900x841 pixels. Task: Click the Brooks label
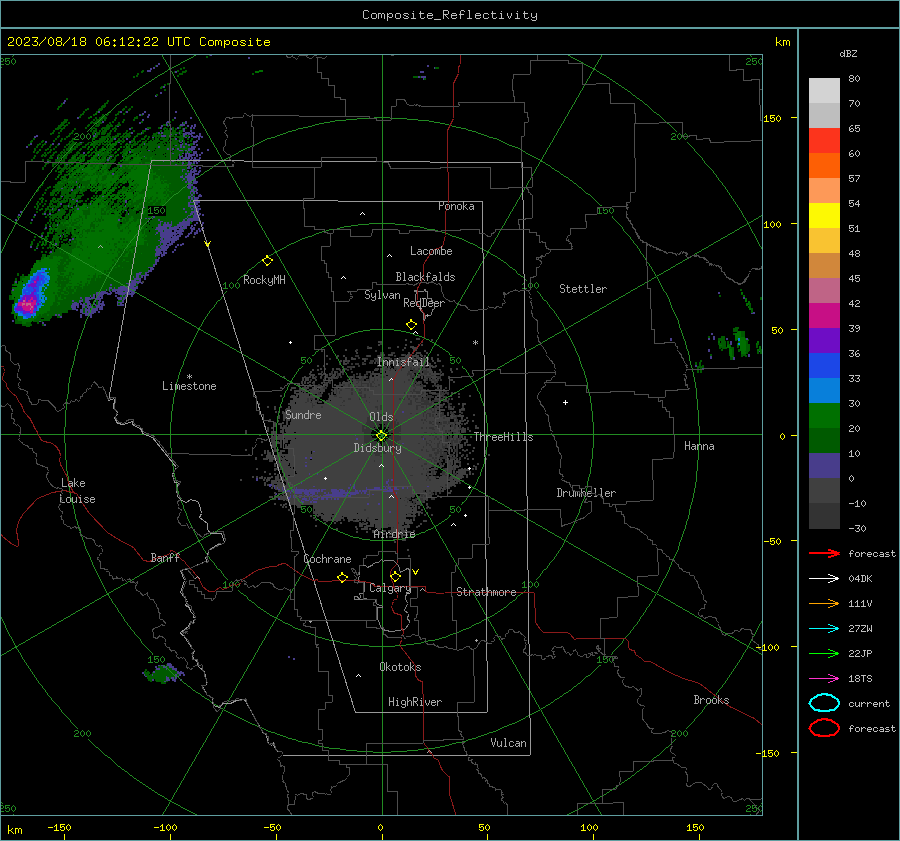pyautogui.click(x=711, y=700)
